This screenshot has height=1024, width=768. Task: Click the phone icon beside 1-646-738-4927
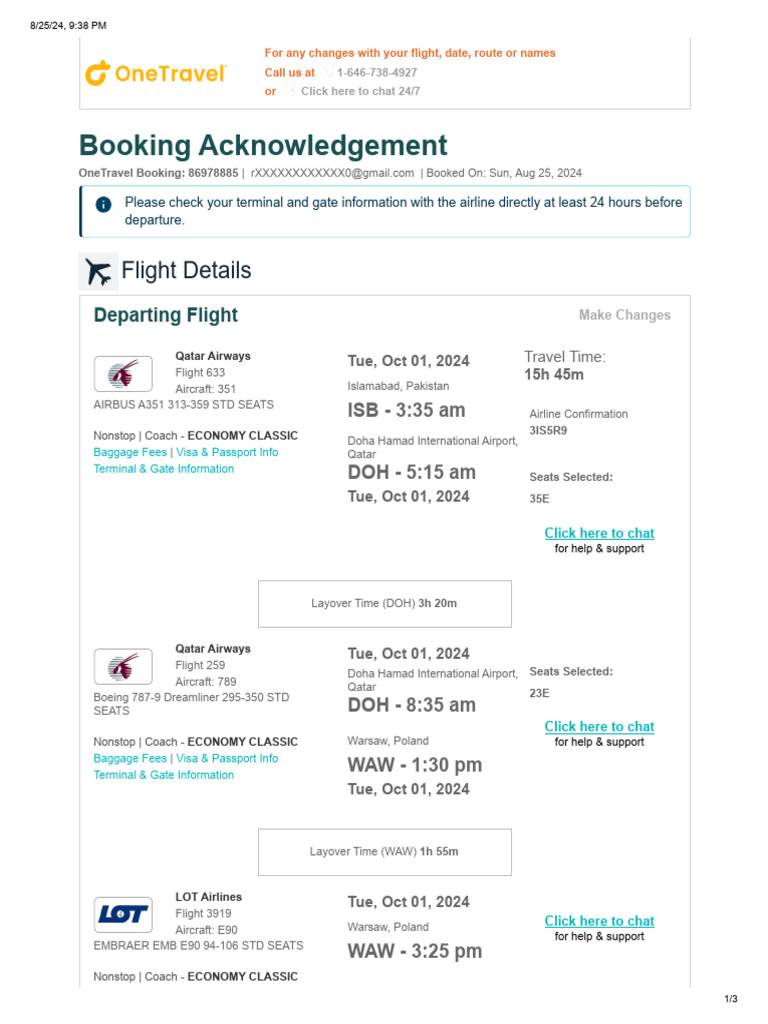[327, 73]
